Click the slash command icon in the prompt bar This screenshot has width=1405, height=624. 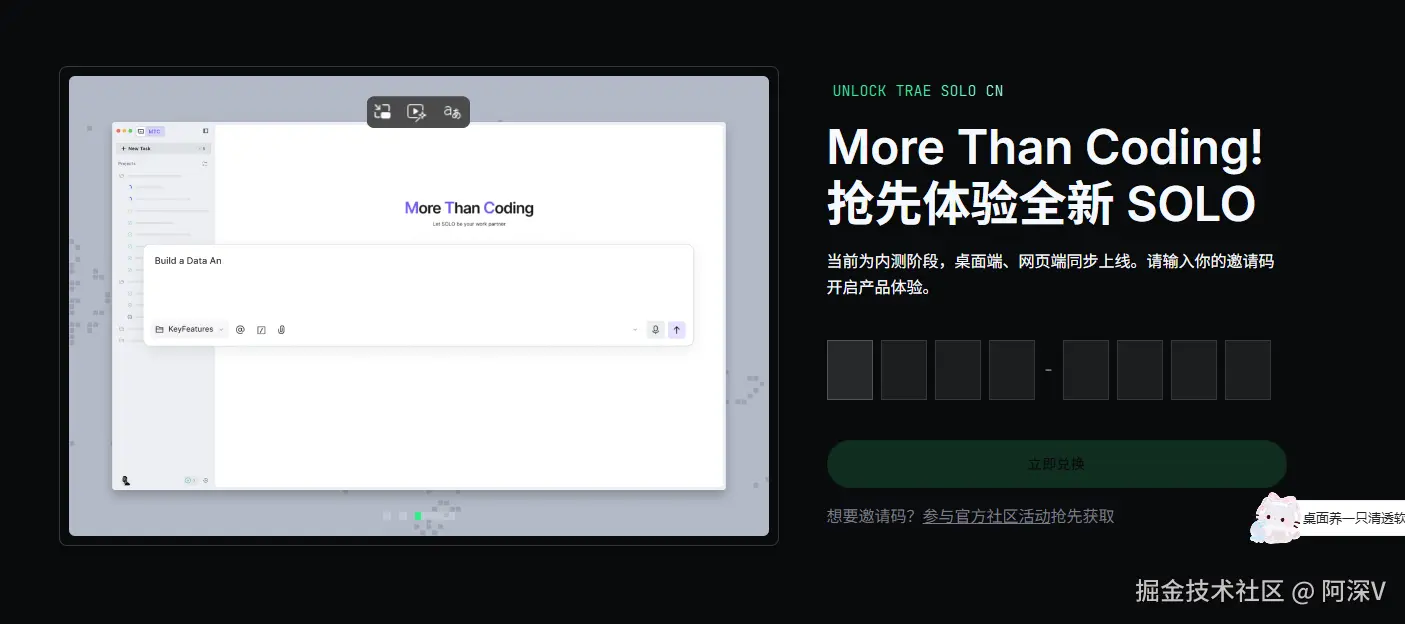tap(261, 330)
